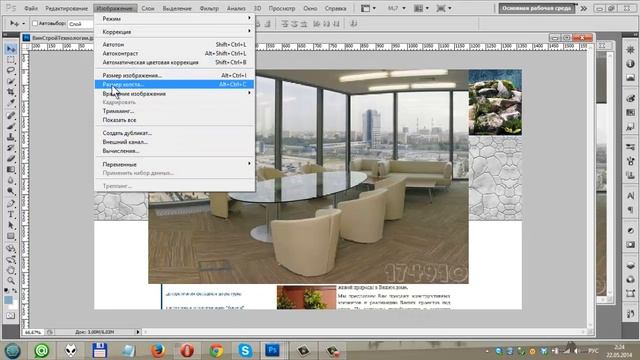Select the Path Selection tool
This screenshot has width=640, height=360.
click(x=11, y=225)
